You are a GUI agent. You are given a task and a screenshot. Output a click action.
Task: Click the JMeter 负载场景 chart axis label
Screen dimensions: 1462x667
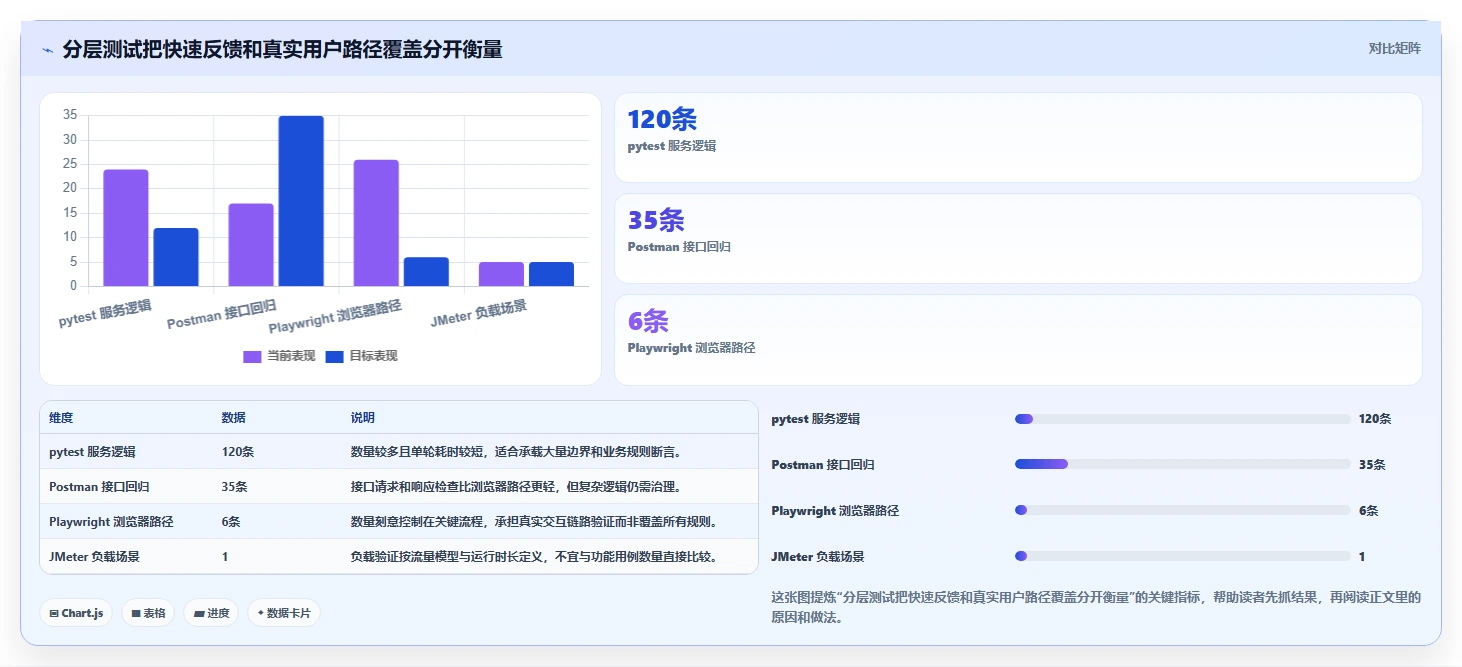point(478,313)
